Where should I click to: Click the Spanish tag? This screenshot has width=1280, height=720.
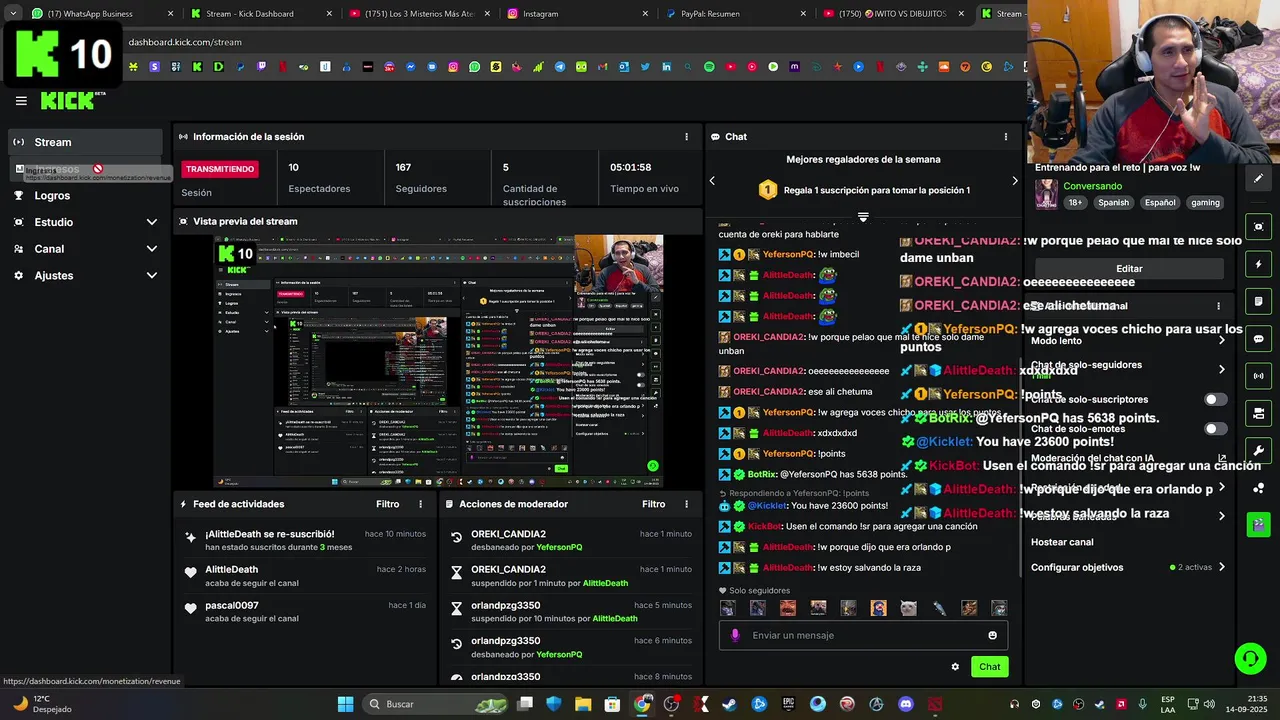point(1113,202)
